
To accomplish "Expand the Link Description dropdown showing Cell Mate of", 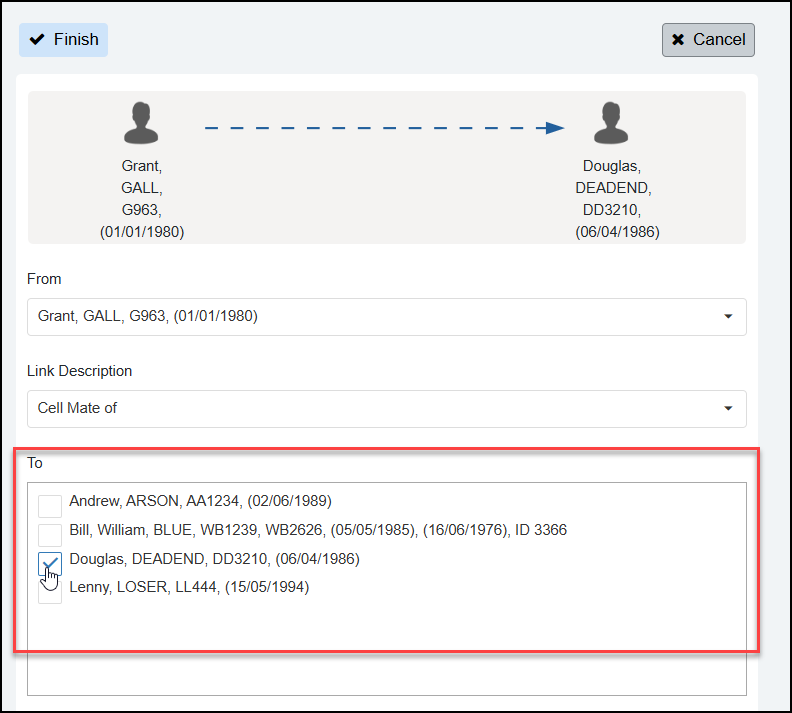I will [386, 408].
